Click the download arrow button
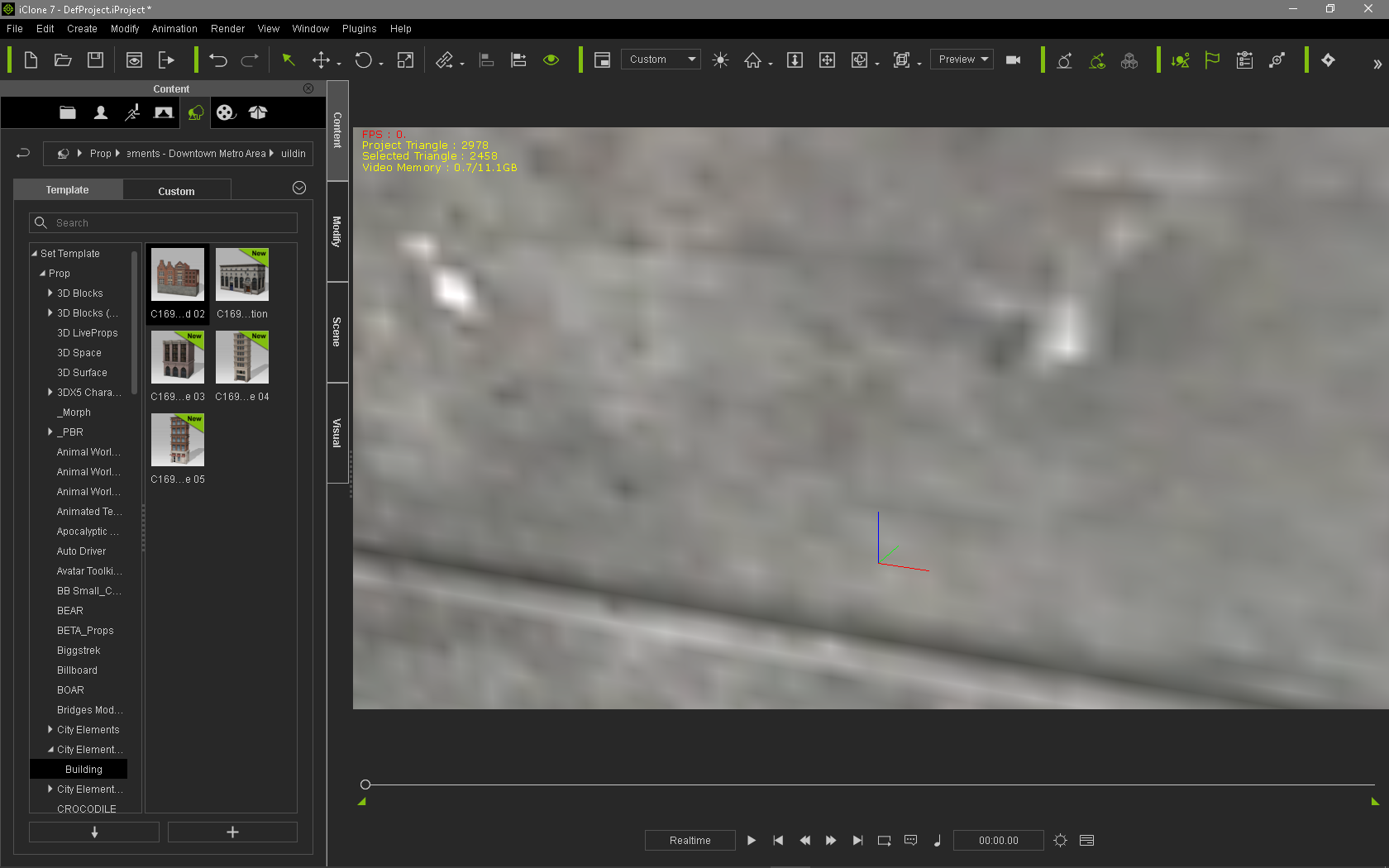 (94, 832)
